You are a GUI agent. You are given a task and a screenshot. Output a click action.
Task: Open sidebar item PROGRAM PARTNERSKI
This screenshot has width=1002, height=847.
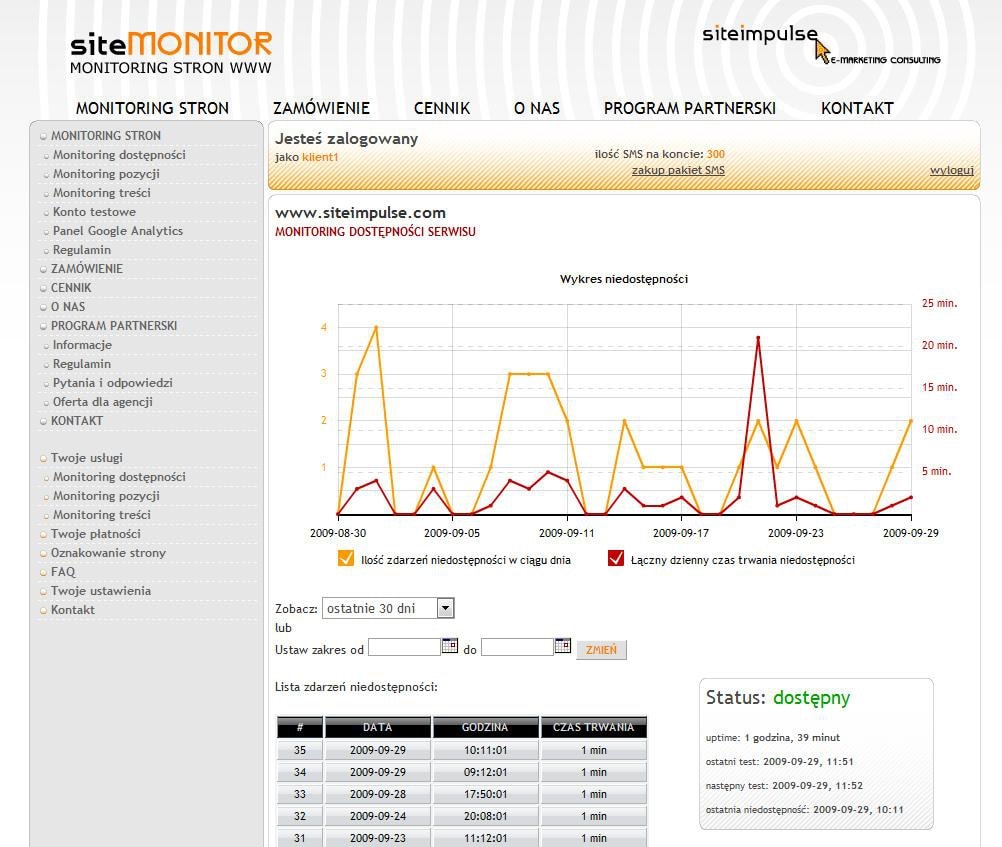[114, 326]
